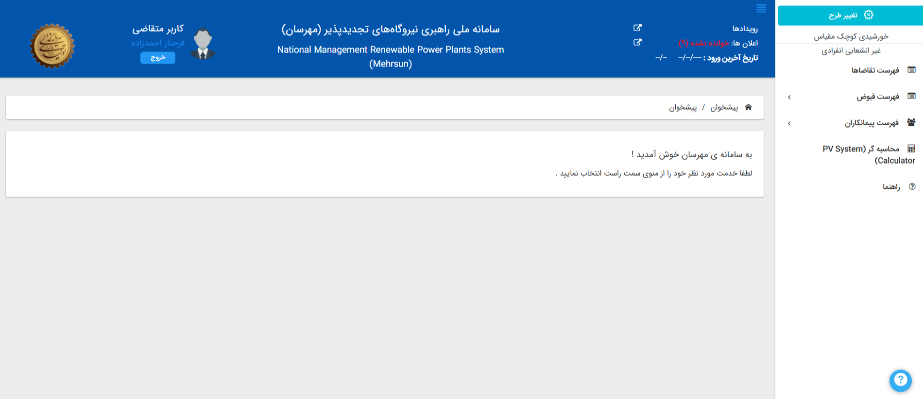
Task: Click the فهرست تقاضاها list icon
Action: click(912, 70)
